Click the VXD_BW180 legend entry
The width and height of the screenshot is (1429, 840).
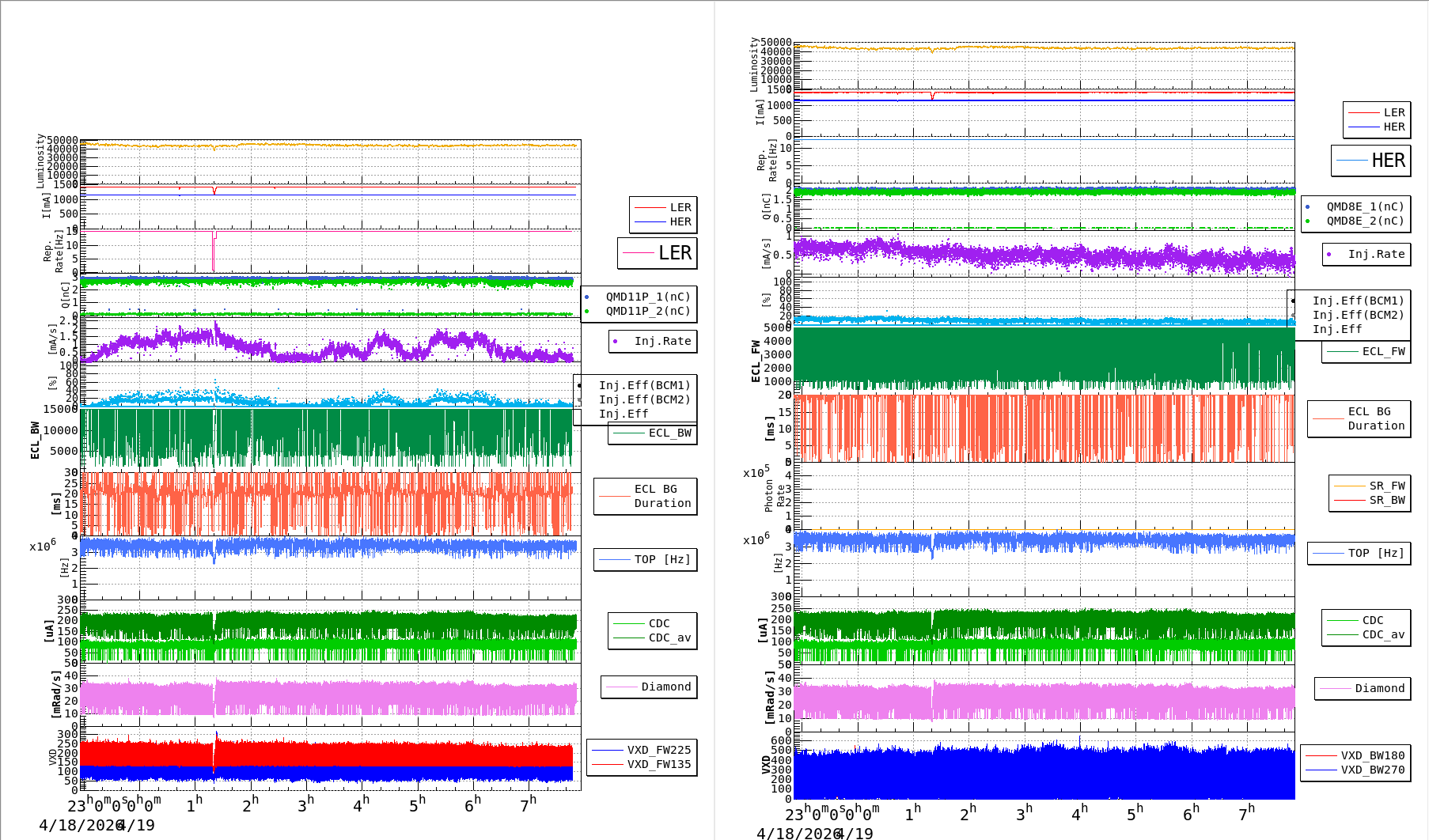tap(1372, 755)
